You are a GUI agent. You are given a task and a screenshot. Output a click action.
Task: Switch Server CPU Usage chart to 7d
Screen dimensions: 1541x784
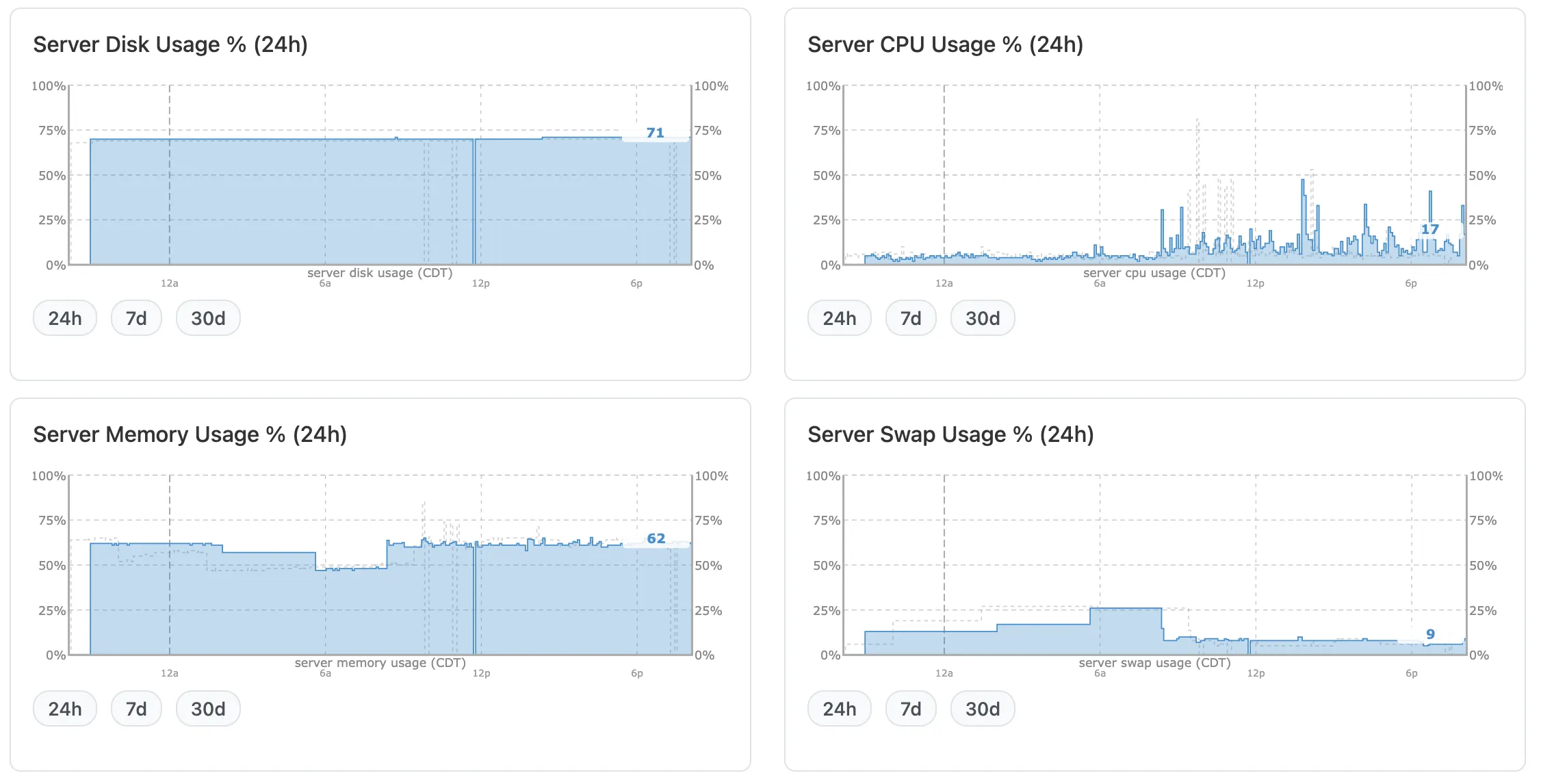click(911, 318)
